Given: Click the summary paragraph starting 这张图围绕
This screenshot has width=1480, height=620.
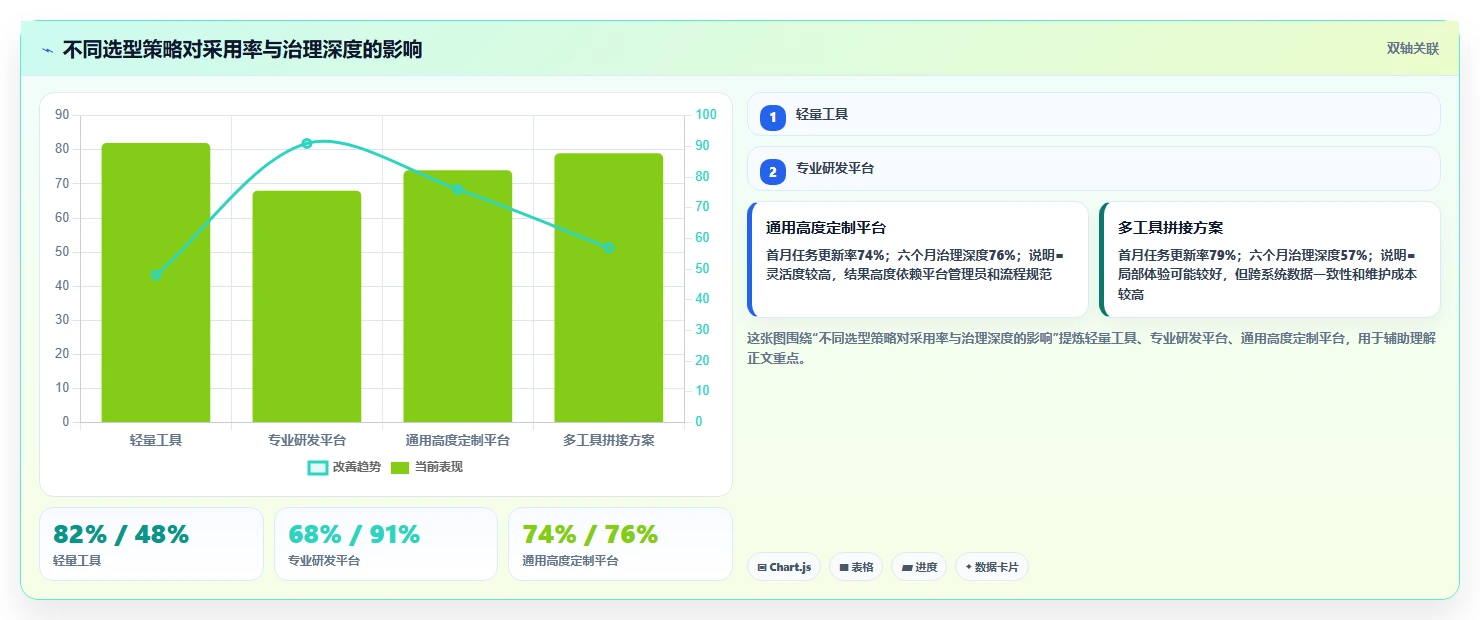Looking at the screenshot, I should [x=1092, y=348].
